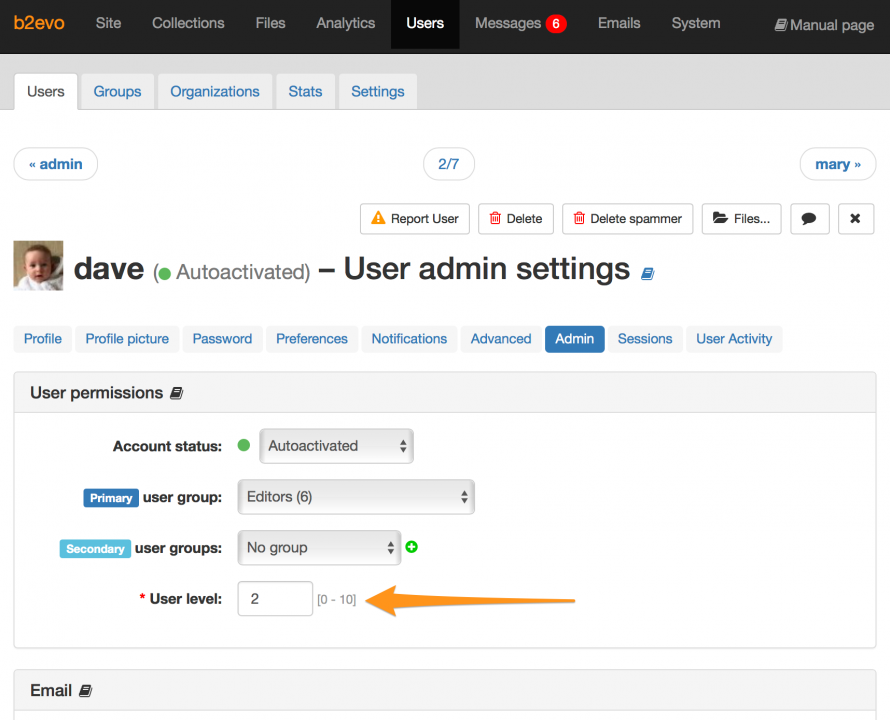Open the Account status dropdown

[337, 446]
